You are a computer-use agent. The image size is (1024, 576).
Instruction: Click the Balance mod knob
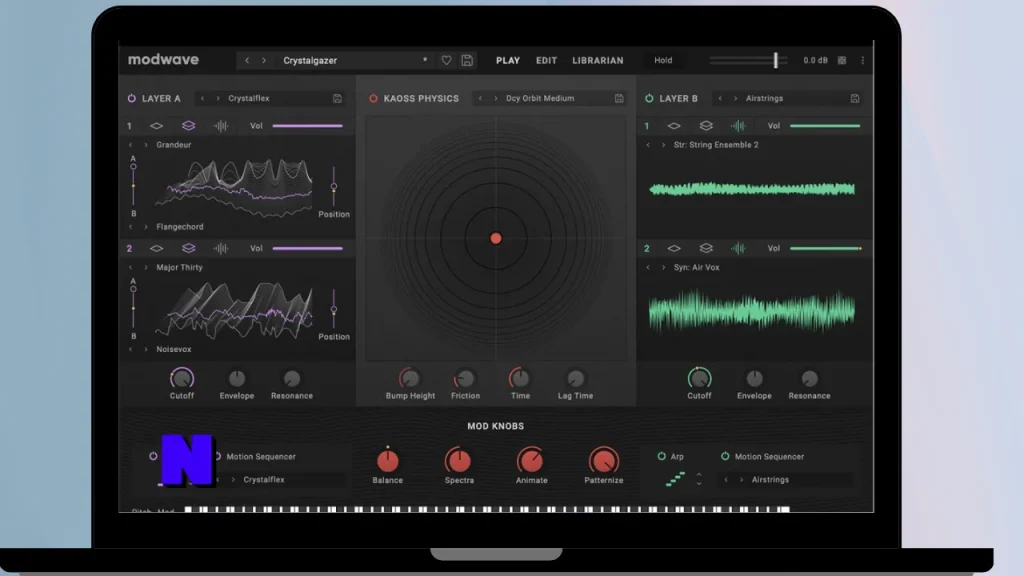(387, 461)
